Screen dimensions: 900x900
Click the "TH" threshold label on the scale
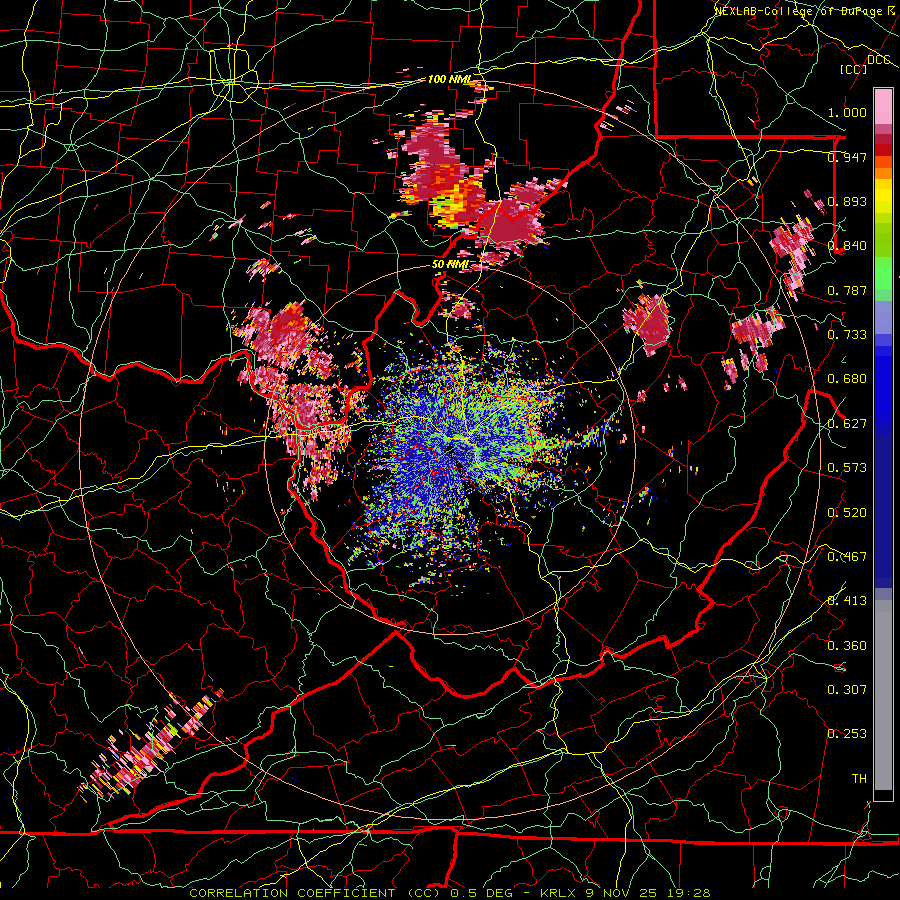(x=859, y=779)
